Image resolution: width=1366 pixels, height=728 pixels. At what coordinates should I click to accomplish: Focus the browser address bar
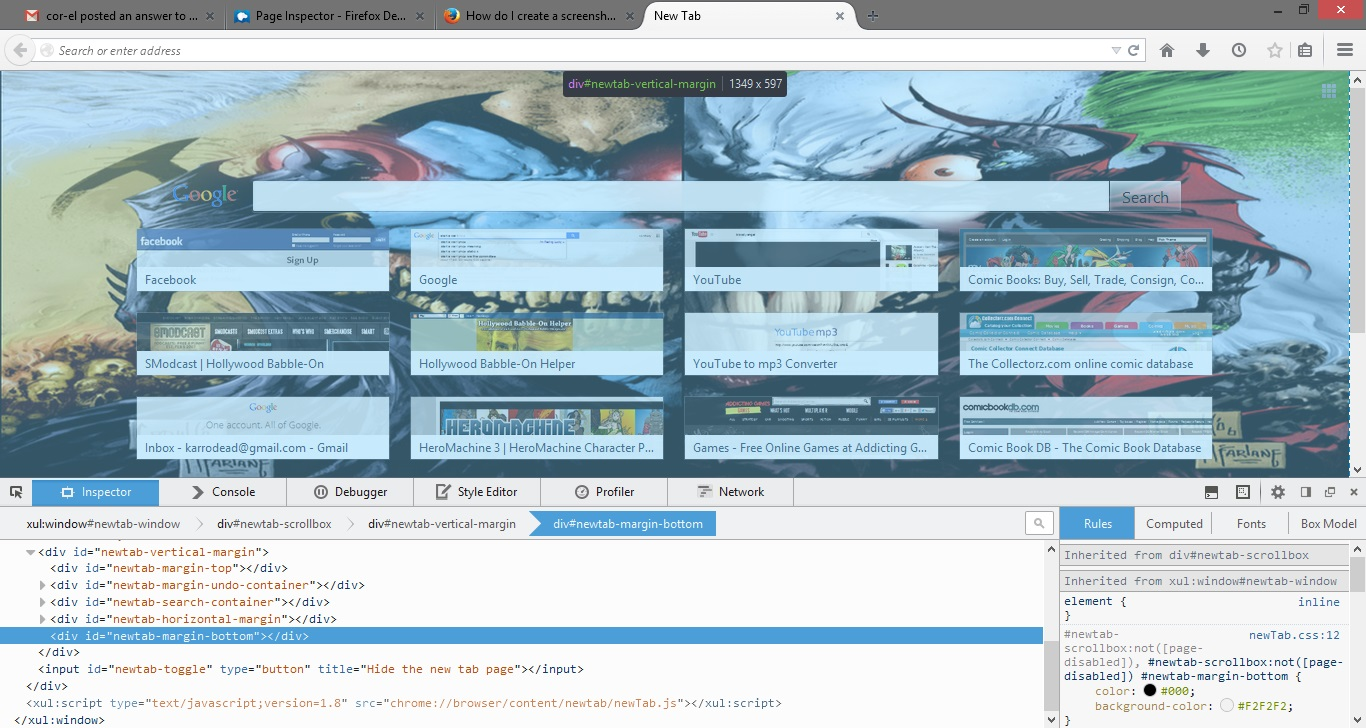click(580, 50)
